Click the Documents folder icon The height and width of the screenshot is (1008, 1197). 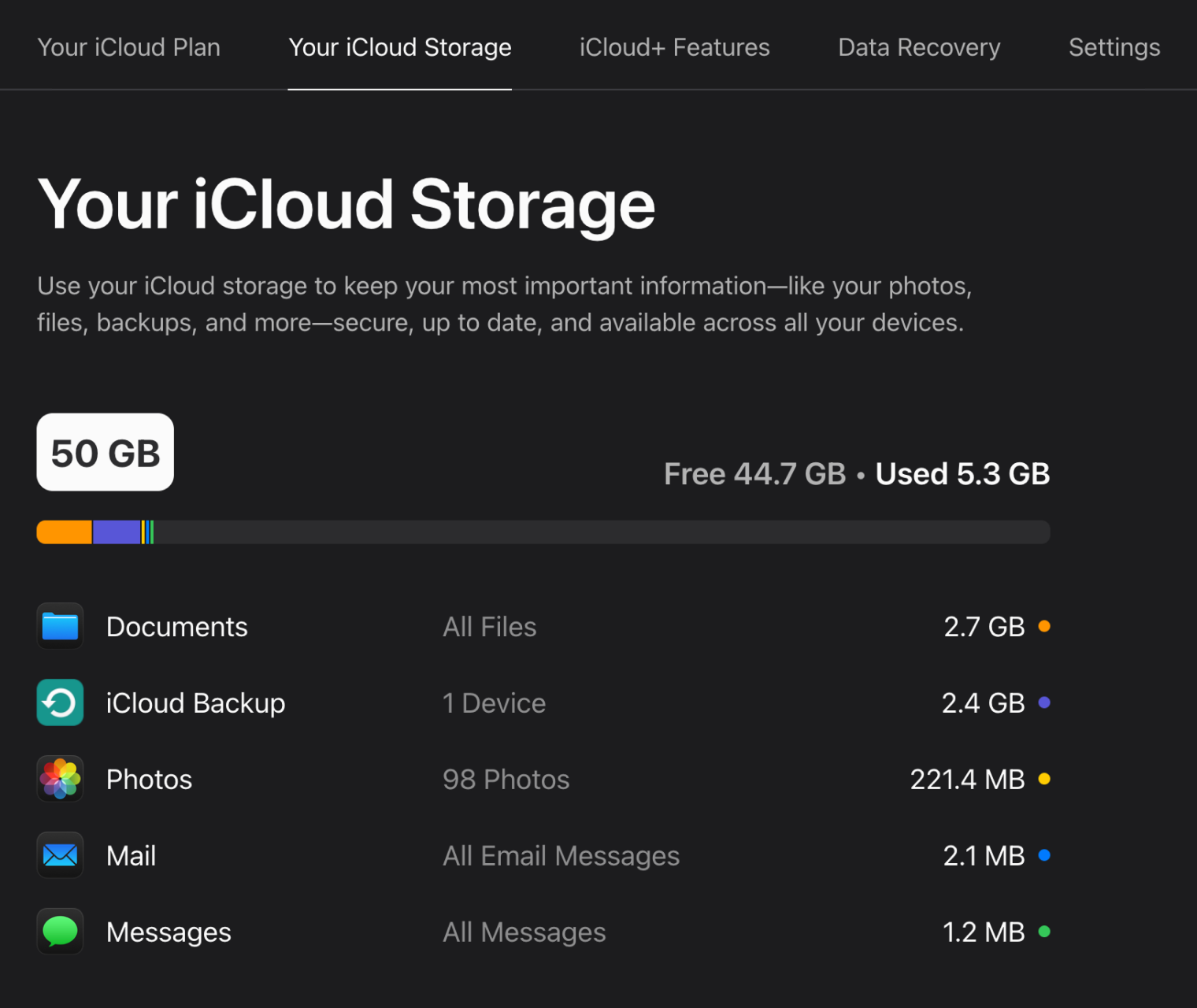[x=60, y=626]
